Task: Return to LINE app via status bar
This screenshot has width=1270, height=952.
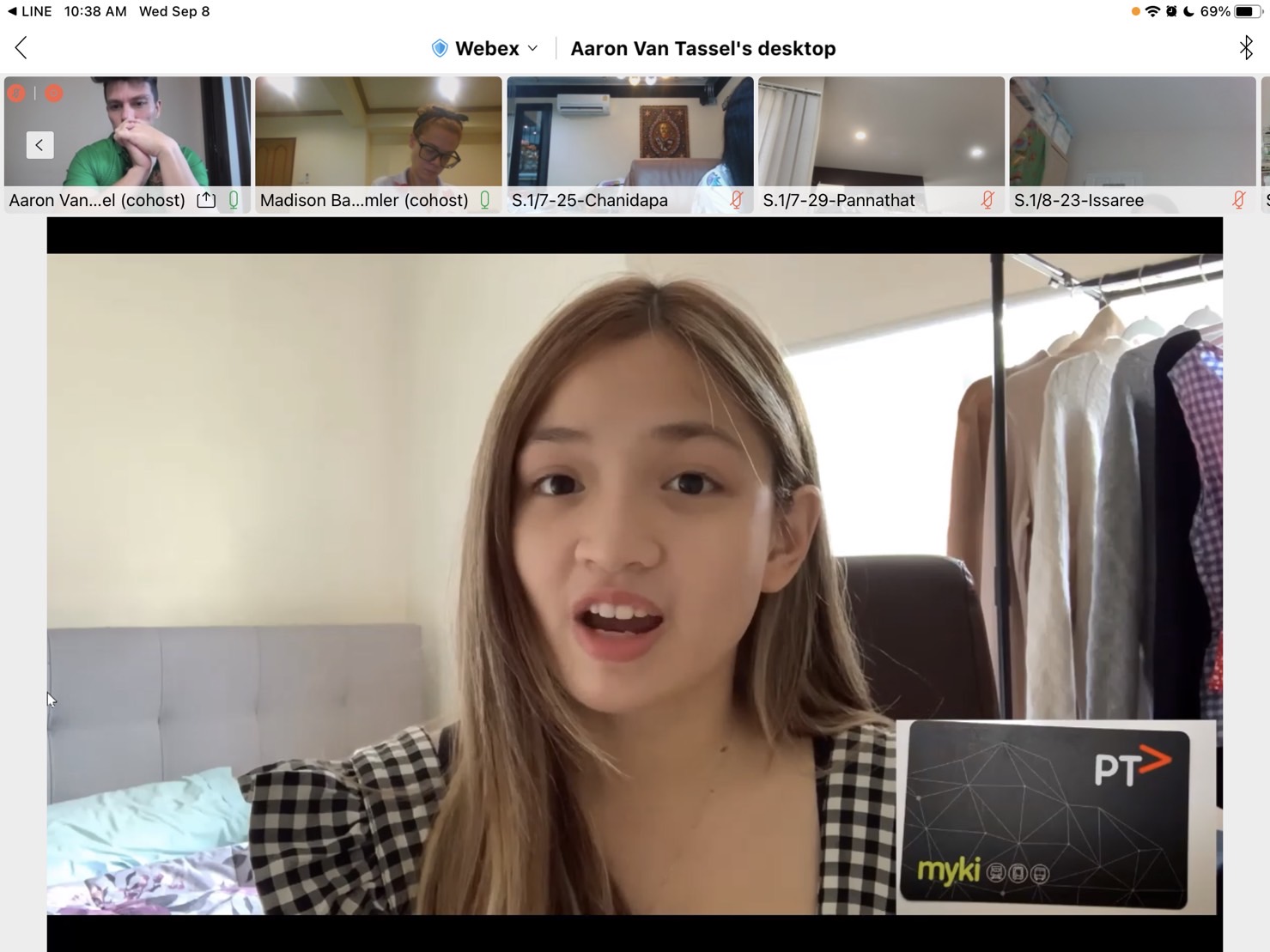Action: (30, 11)
